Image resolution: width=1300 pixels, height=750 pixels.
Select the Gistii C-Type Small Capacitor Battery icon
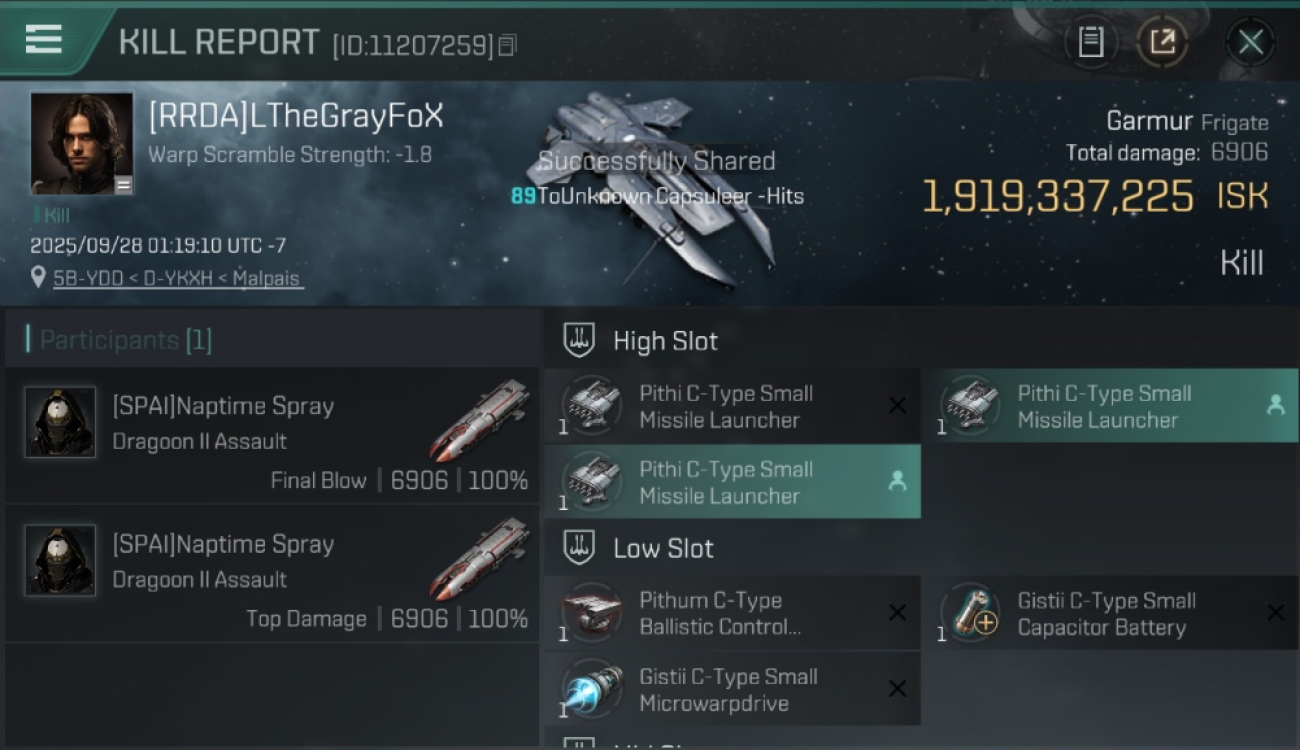[970, 612]
